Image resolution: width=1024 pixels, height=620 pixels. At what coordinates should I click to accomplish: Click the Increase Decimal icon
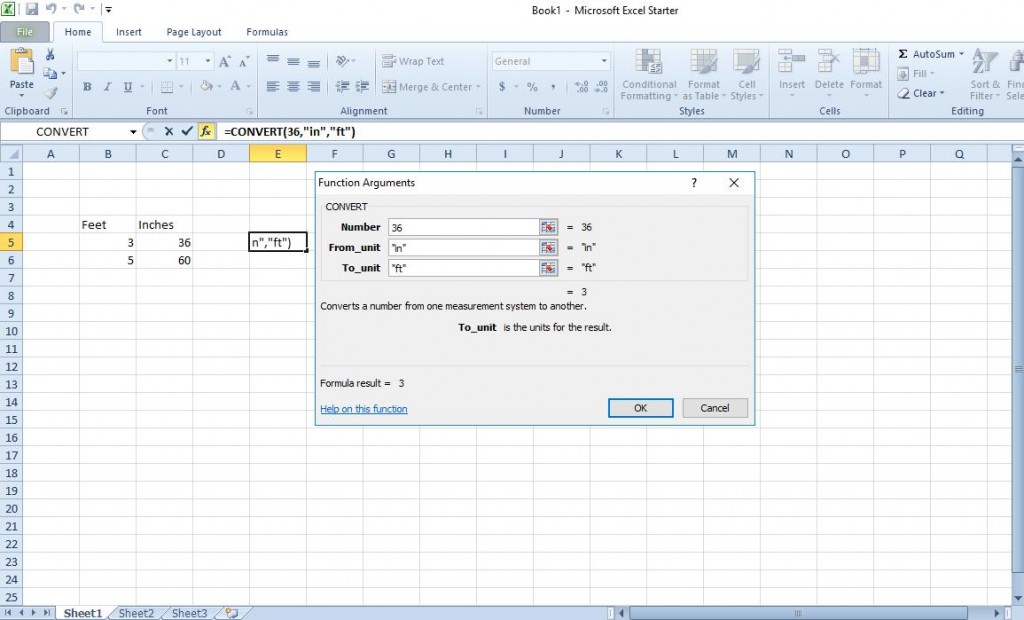coord(581,86)
